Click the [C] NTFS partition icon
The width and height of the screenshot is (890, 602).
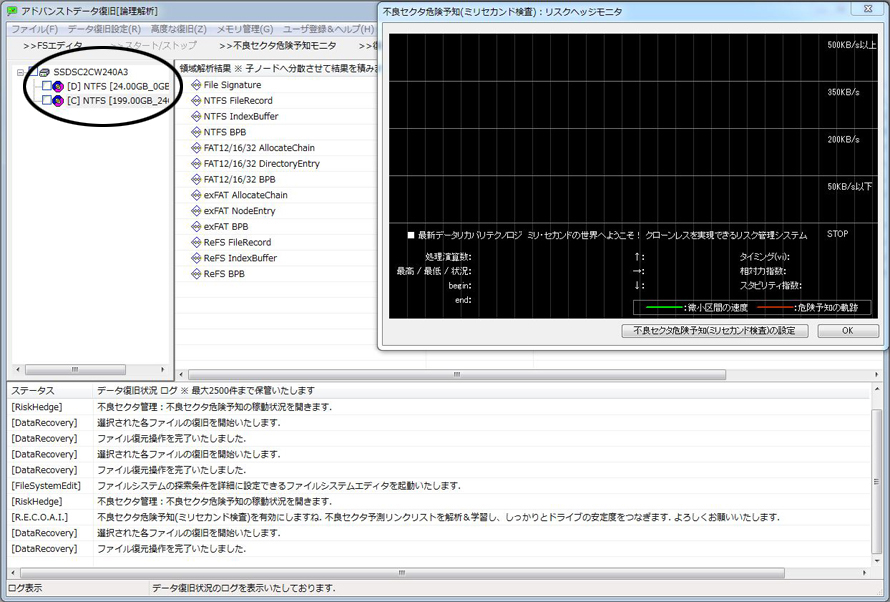58,101
